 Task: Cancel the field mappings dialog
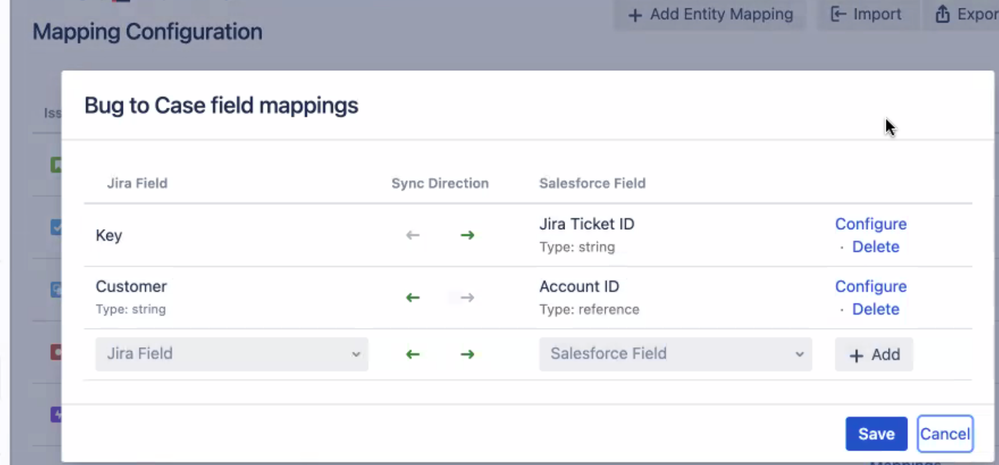945,434
